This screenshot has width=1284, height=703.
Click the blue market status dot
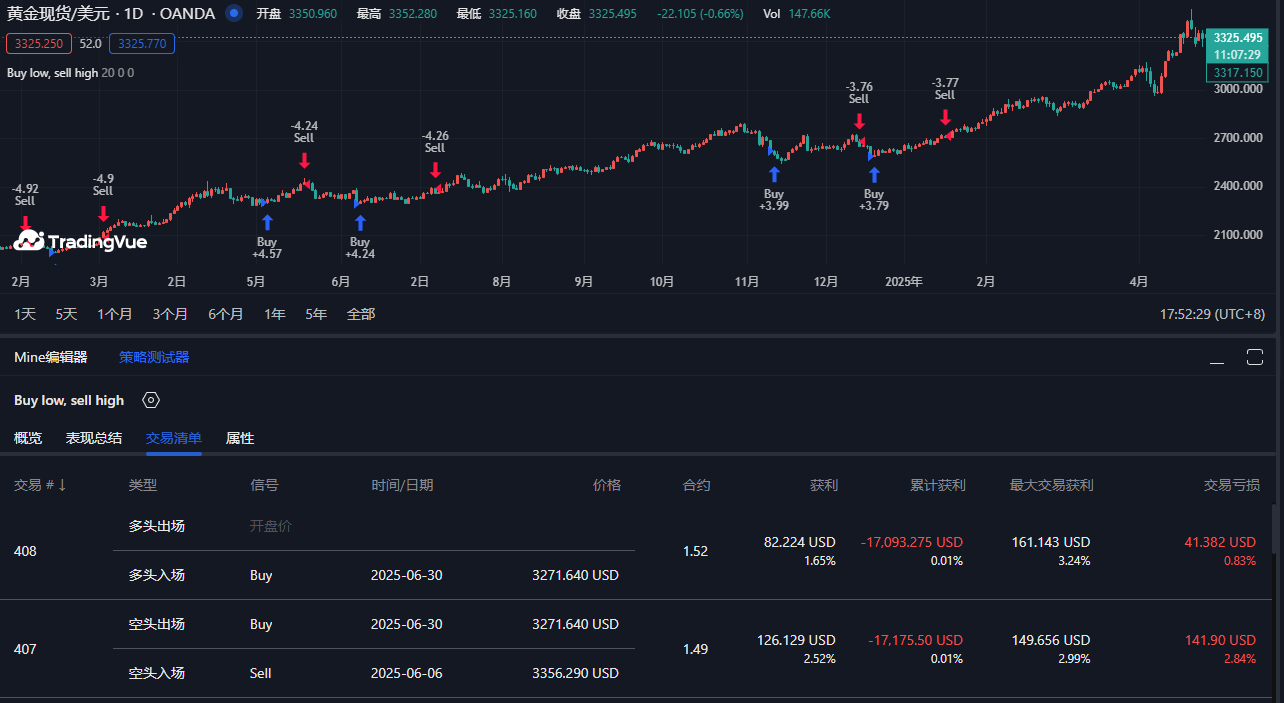[x=234, y=14]
